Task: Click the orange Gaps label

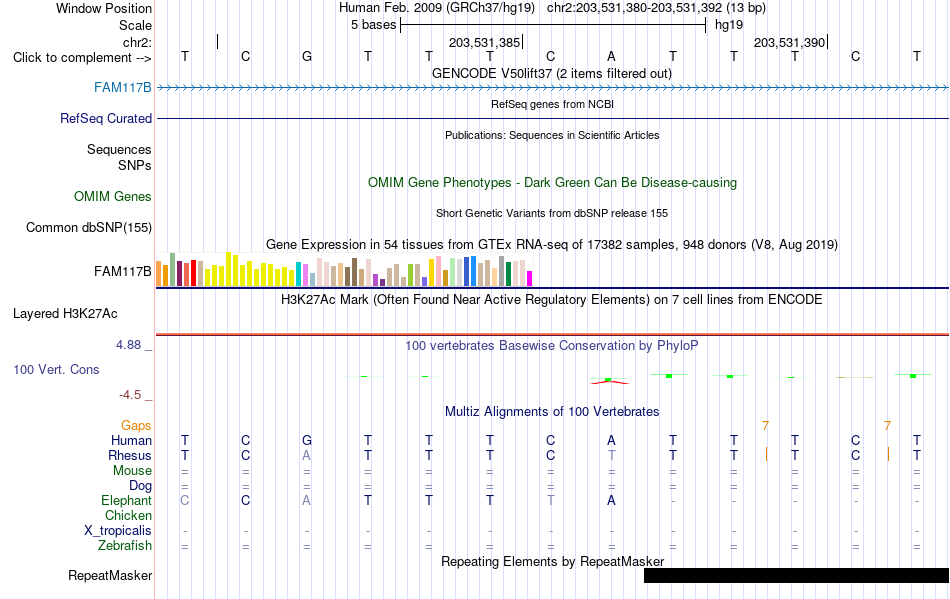Action: [x=136, y=426]
